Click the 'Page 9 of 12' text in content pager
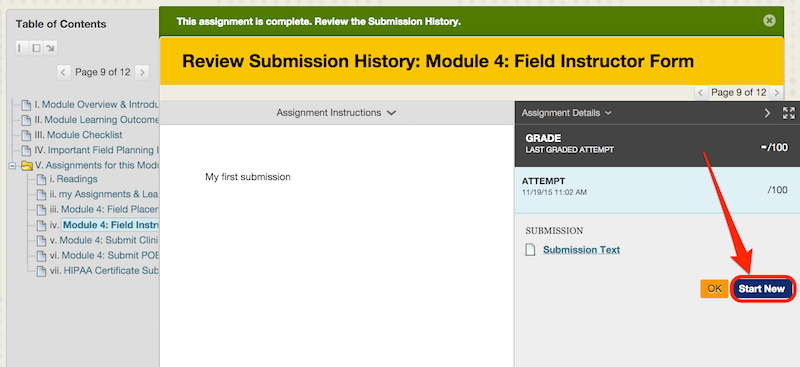This screenshot has width=800, height=367. 738,92
